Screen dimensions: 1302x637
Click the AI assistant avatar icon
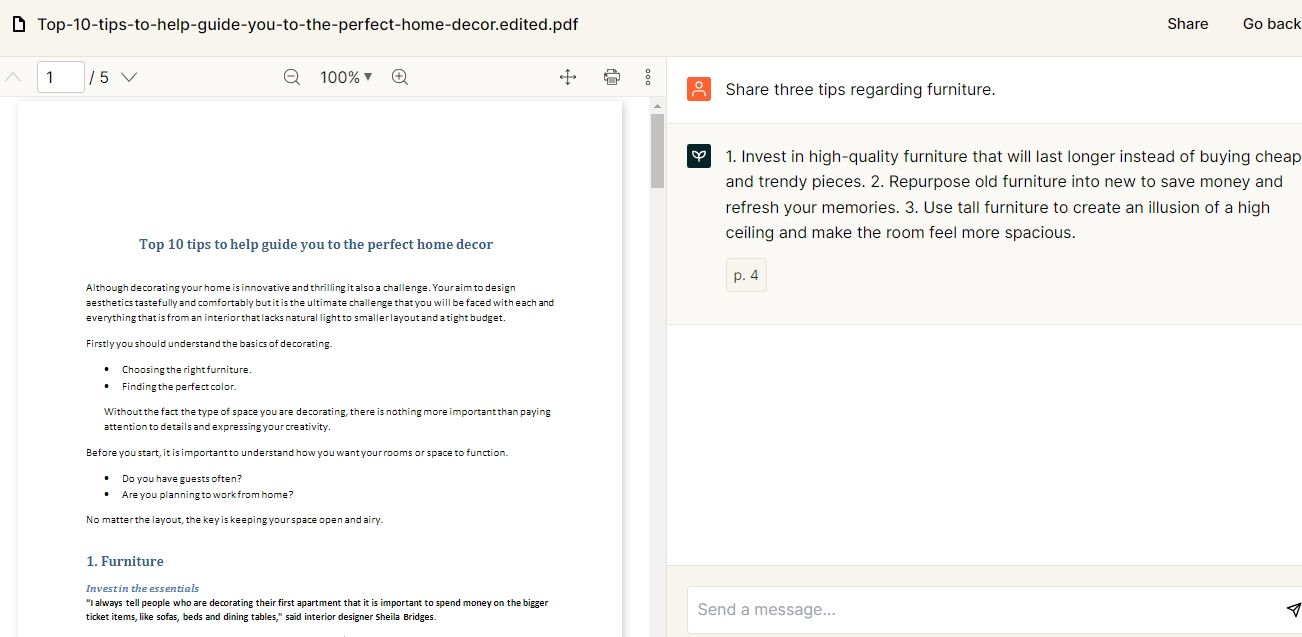point(699,156)
